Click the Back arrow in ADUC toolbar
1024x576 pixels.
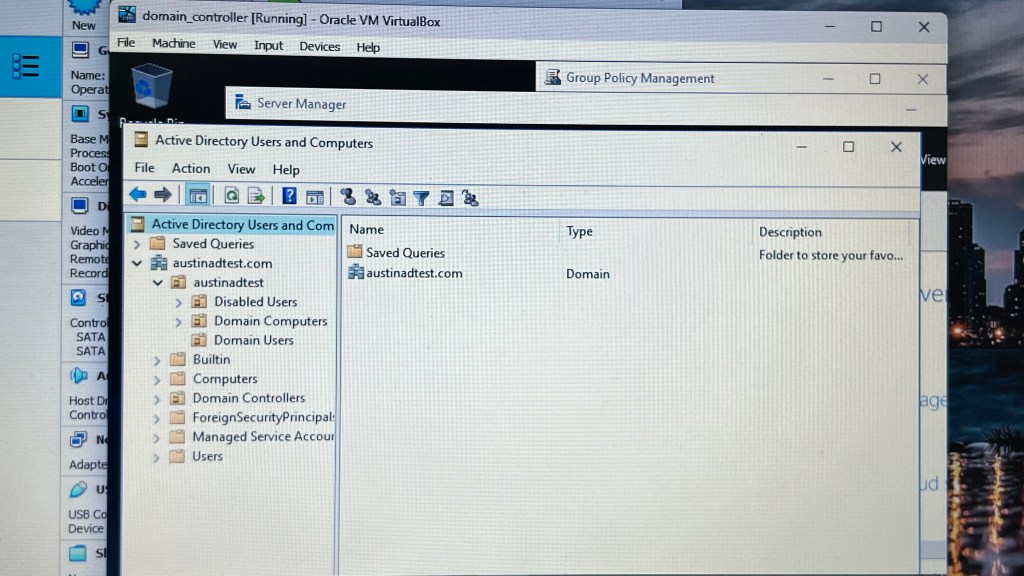(138, 195)
